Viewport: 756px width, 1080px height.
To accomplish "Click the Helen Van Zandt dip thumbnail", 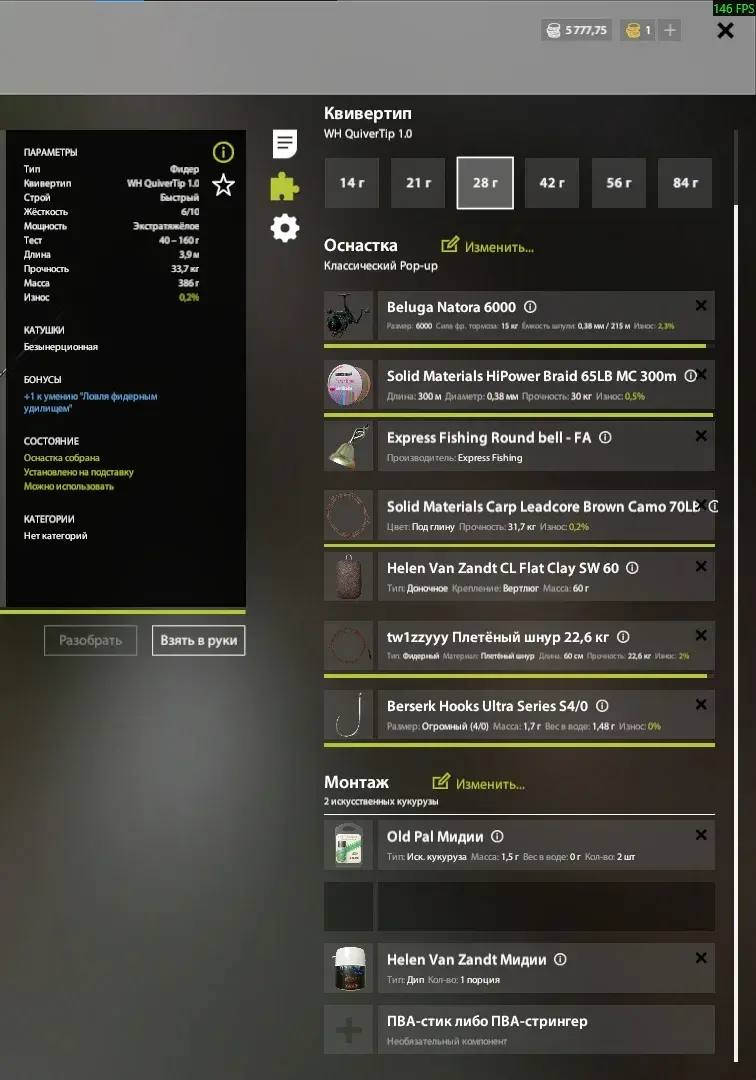I will [348, 968].
